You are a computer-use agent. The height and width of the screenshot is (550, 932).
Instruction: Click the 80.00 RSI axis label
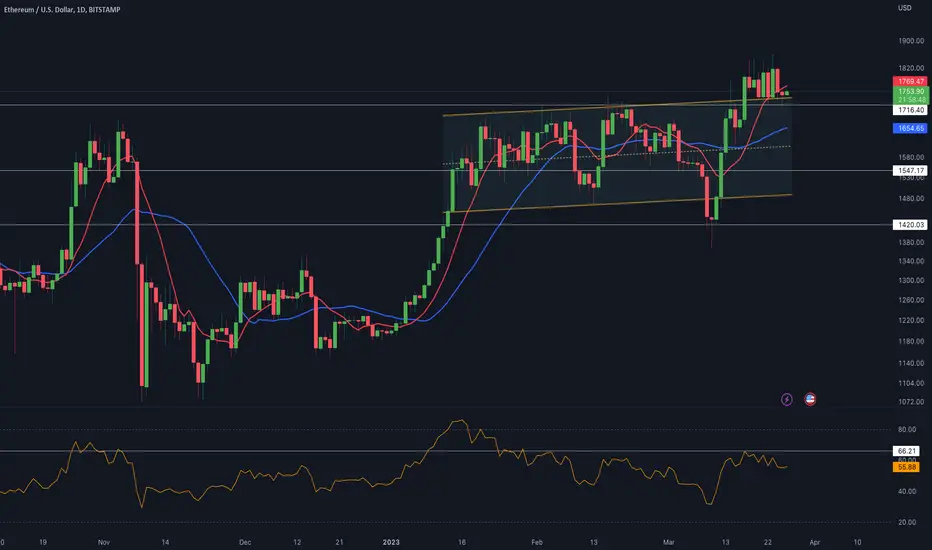coord(907,429)
